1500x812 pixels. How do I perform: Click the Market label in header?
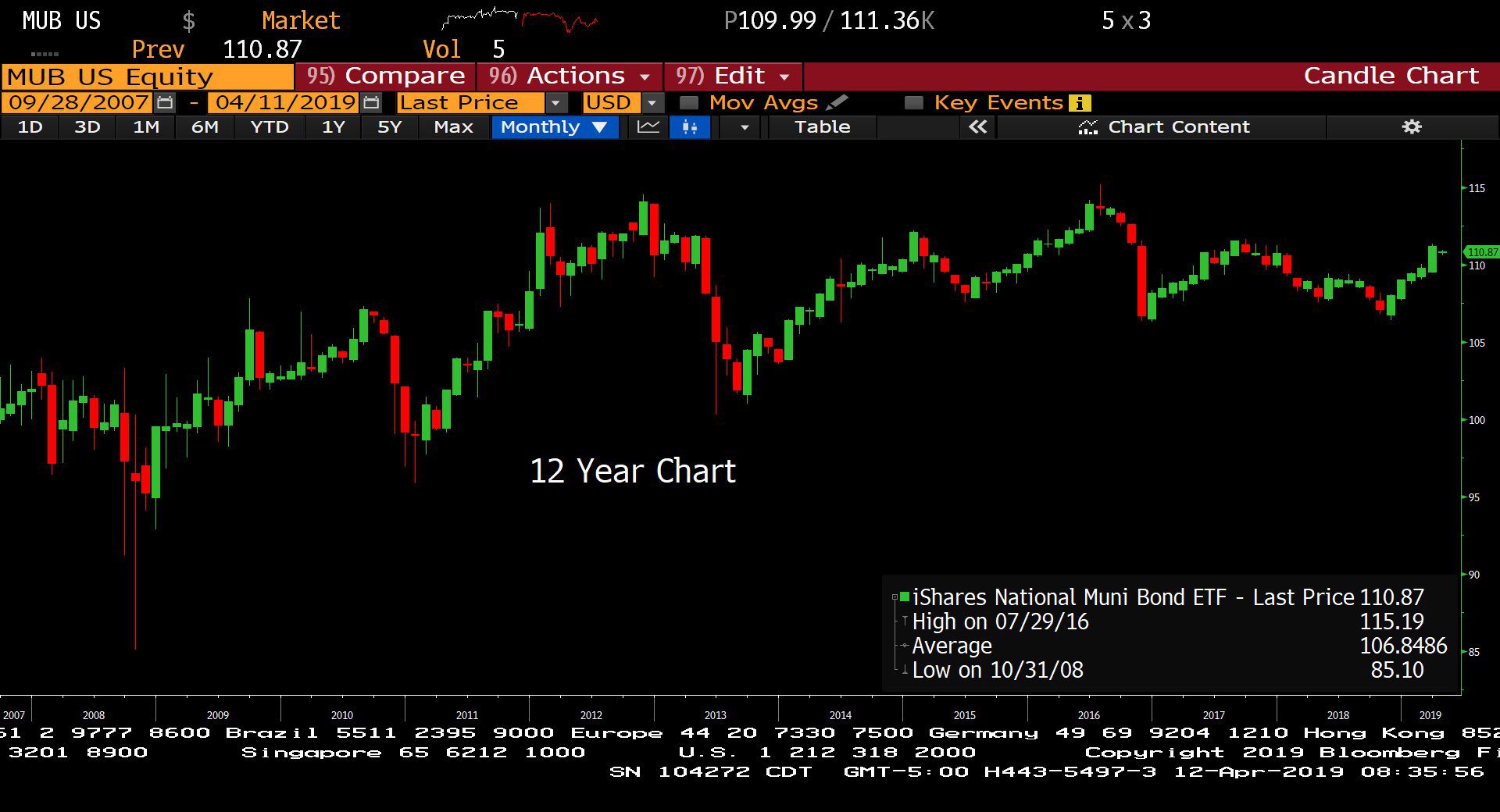point(301,20)
